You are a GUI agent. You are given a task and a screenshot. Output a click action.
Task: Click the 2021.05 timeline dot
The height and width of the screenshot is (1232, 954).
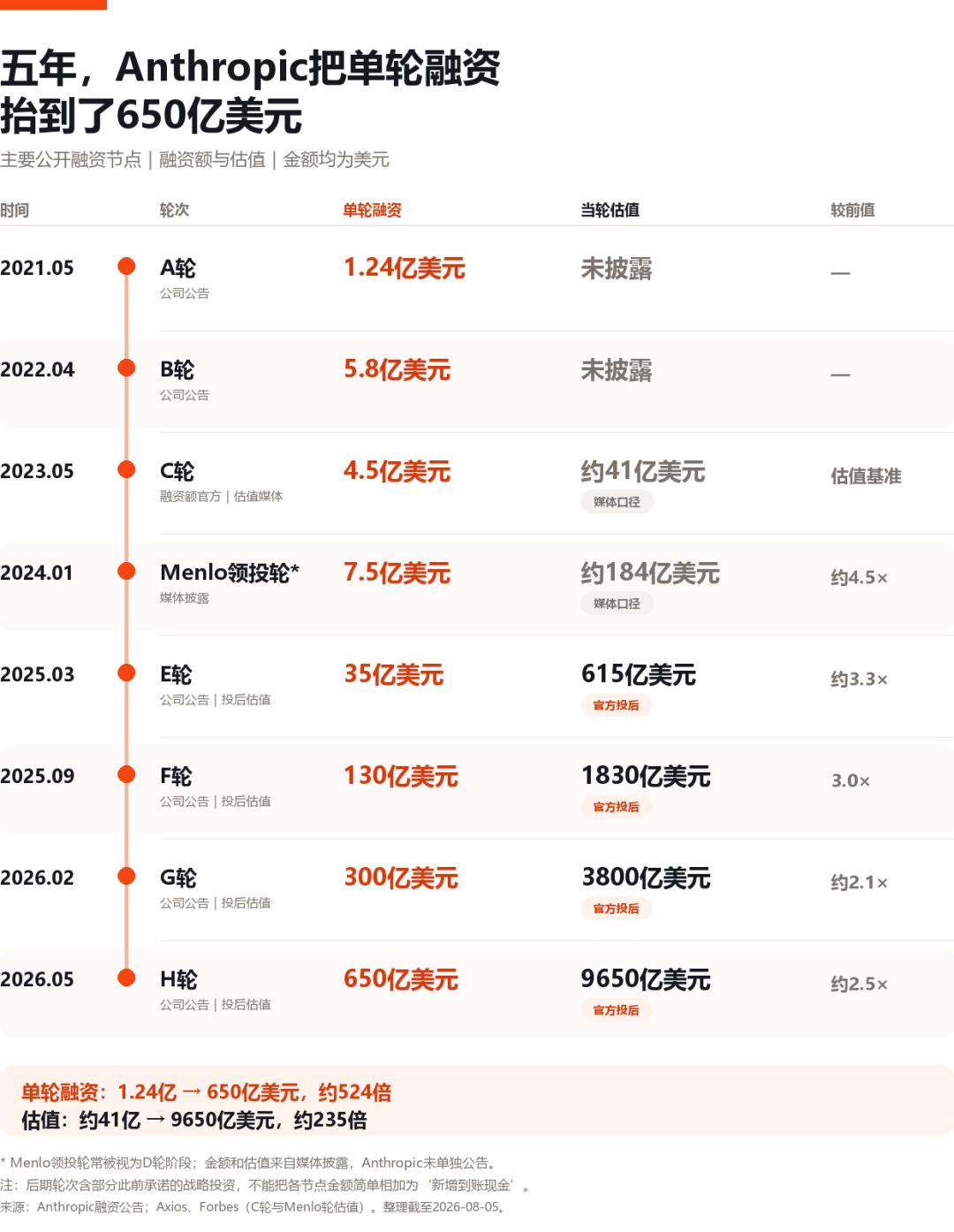click(126, 266)
